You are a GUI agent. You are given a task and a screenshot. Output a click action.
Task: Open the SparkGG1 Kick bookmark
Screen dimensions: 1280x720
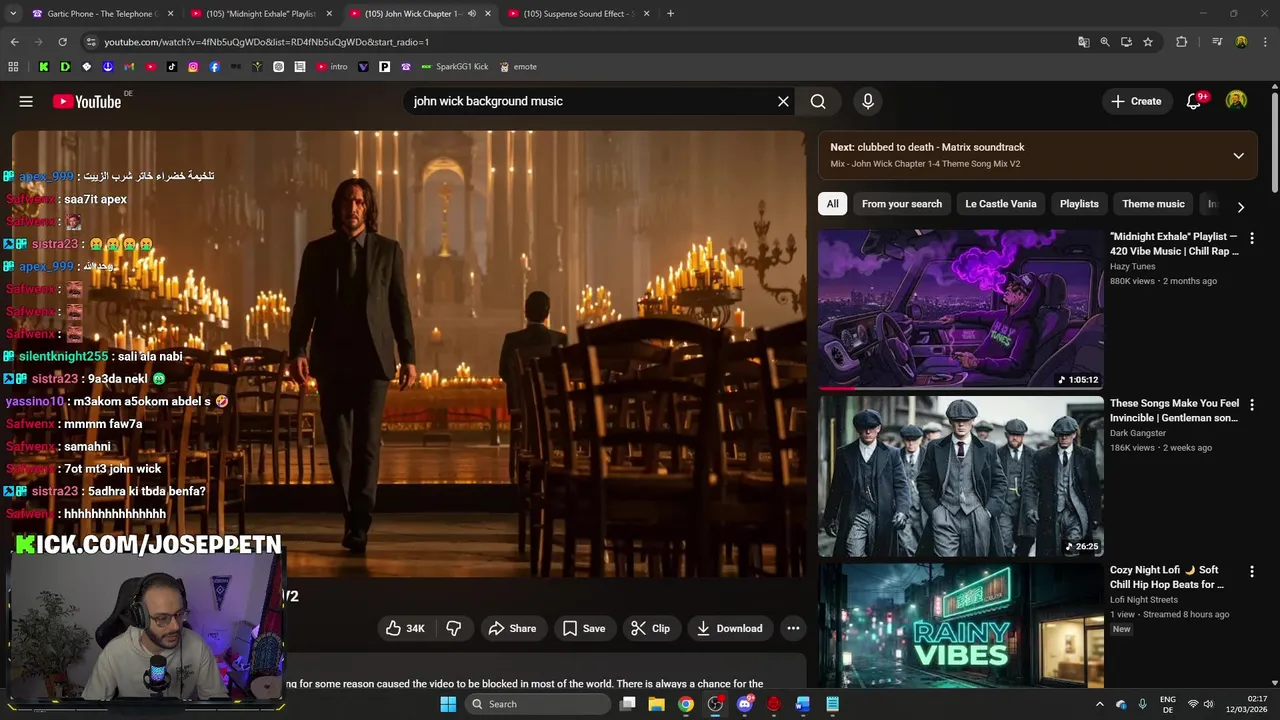click(455, 67)
